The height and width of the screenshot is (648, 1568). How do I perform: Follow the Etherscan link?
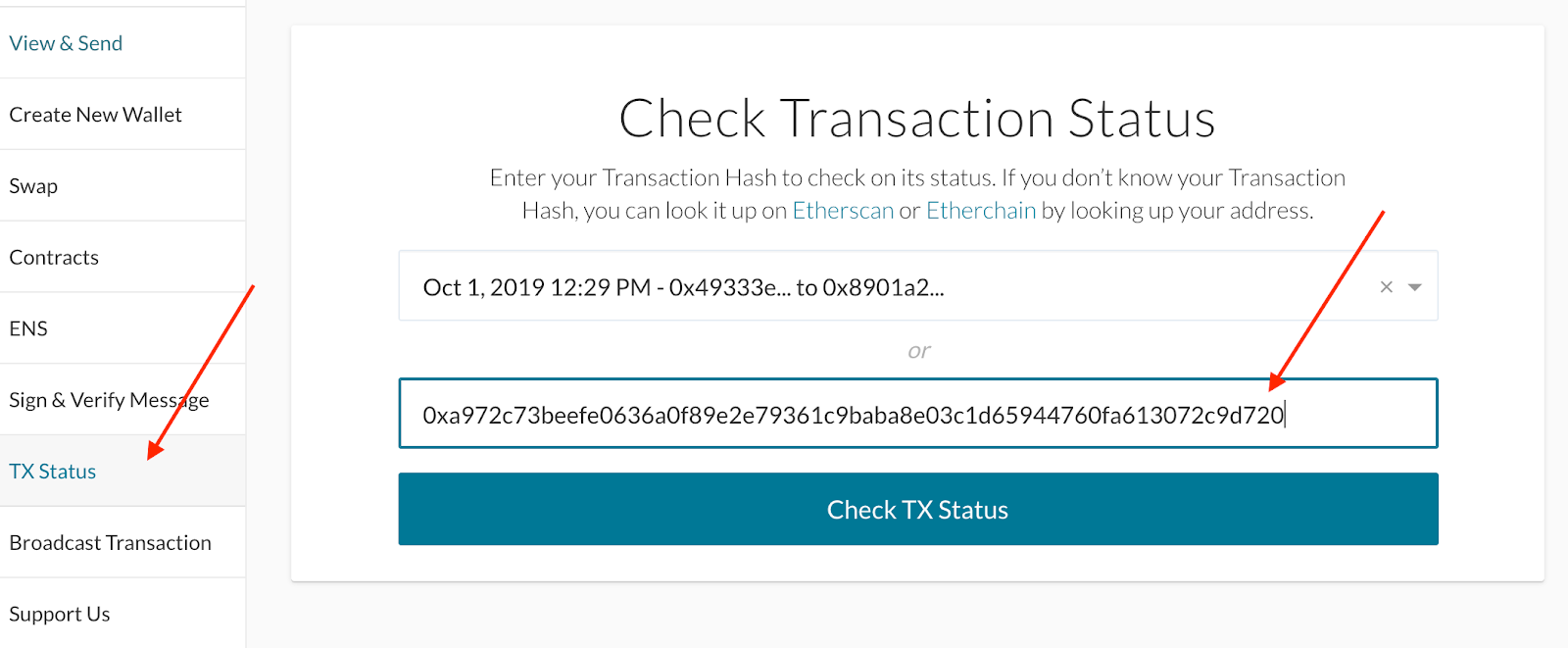click(x=842, y=210)
